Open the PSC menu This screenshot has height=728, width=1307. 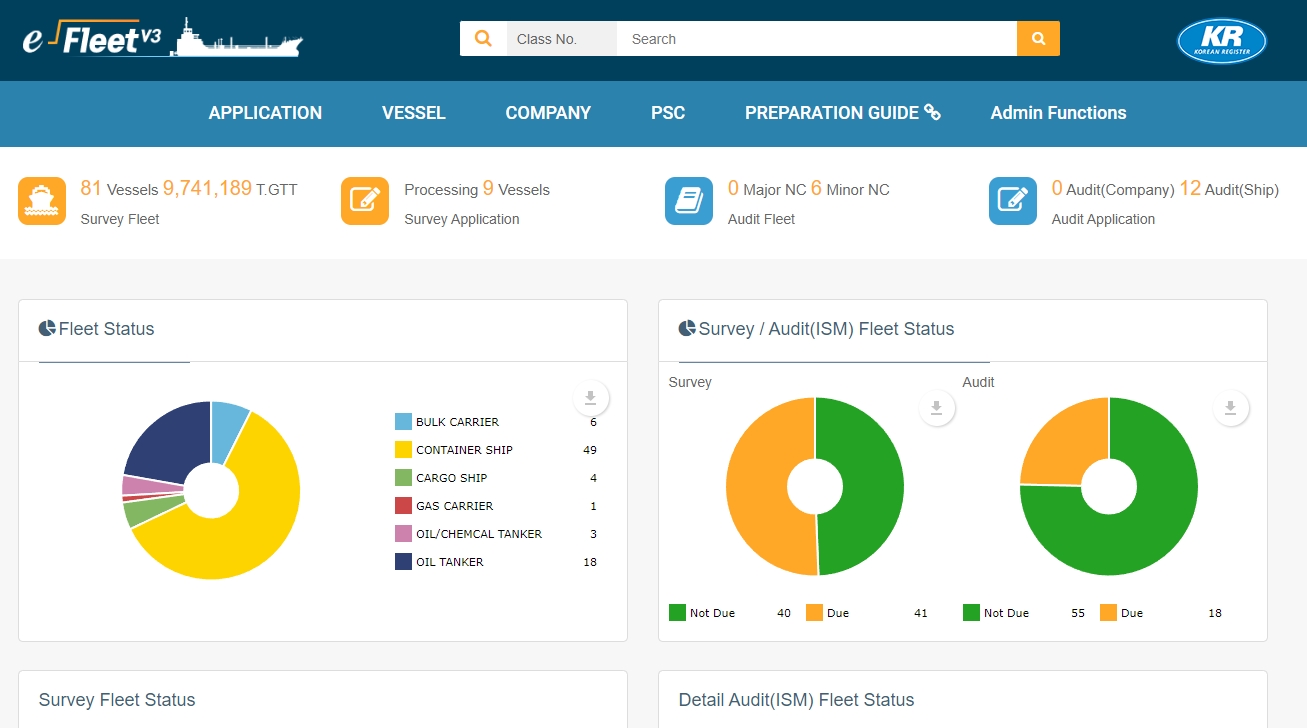(668, 113)
